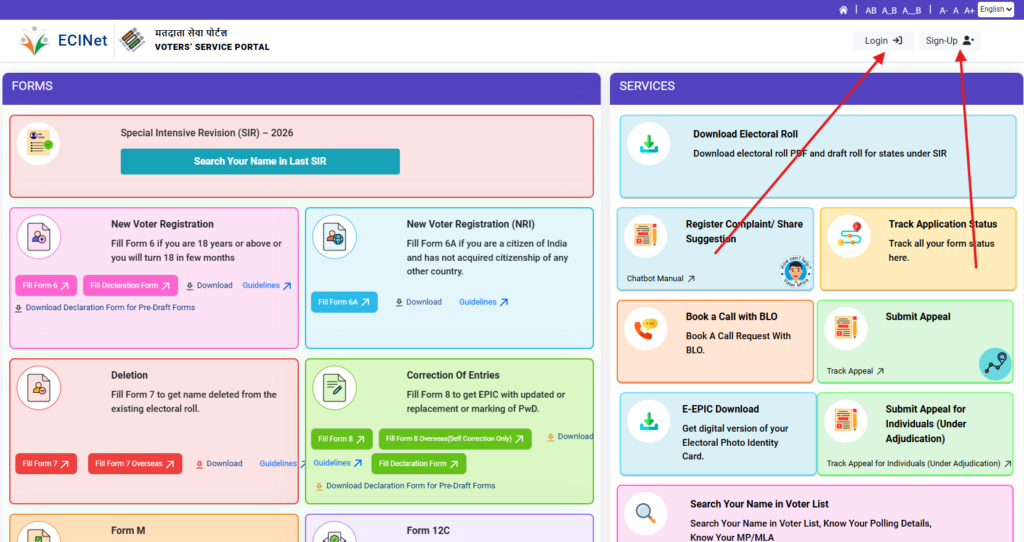Select wide letter spacing A__B

tap(911, 10)
